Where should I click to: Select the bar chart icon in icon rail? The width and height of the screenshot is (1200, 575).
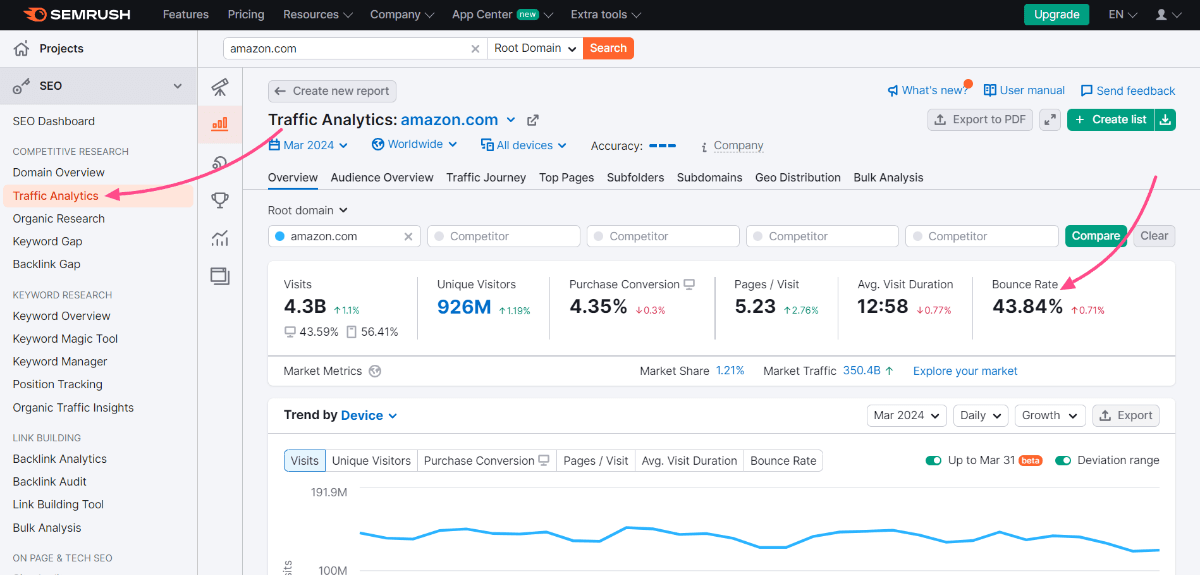220,125
